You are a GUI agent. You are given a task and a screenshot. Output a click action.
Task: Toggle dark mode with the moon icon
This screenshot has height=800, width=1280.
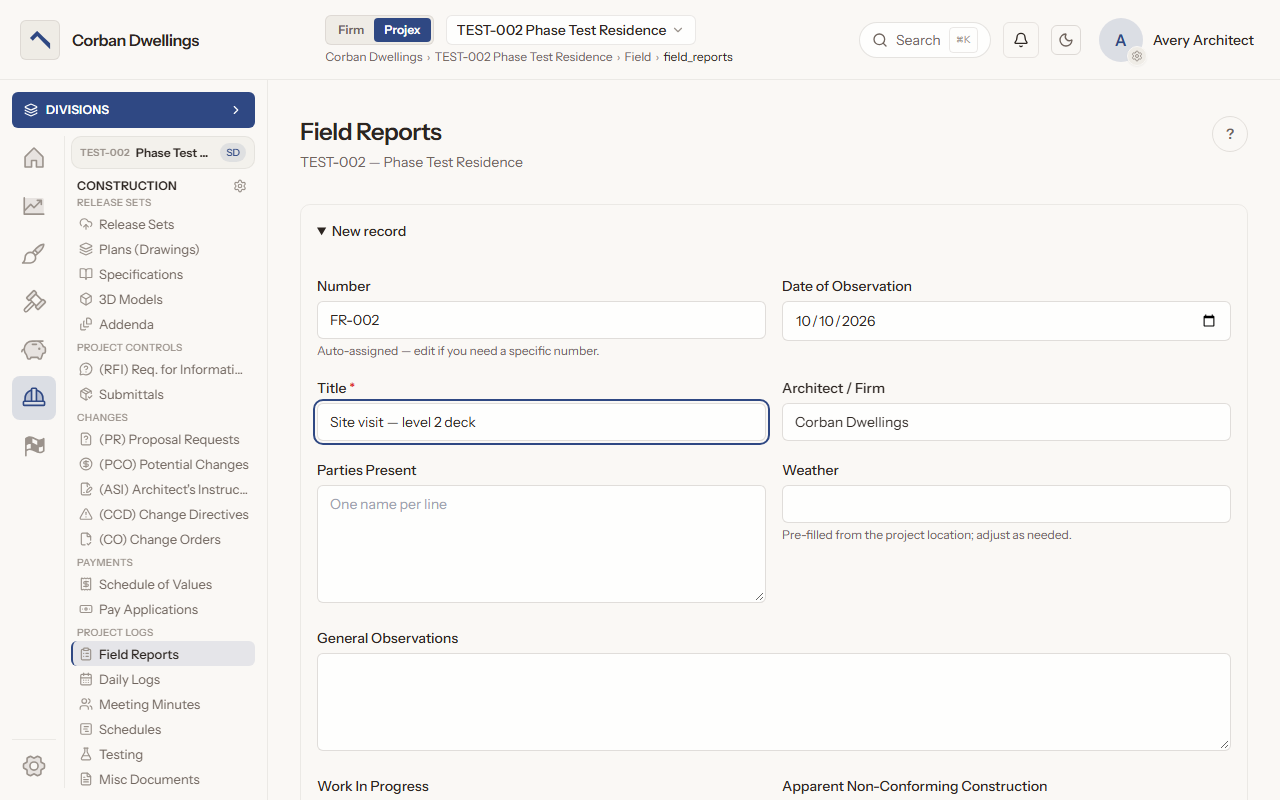point(1066,40)
